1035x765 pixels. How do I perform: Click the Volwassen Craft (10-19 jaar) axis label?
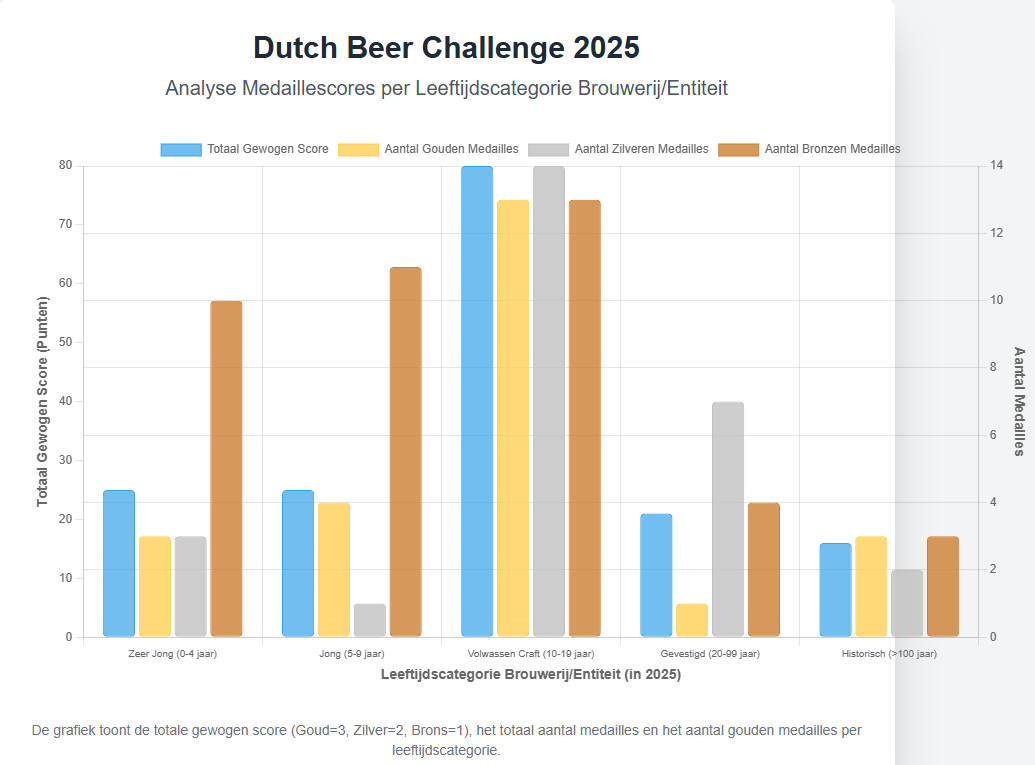530,654
